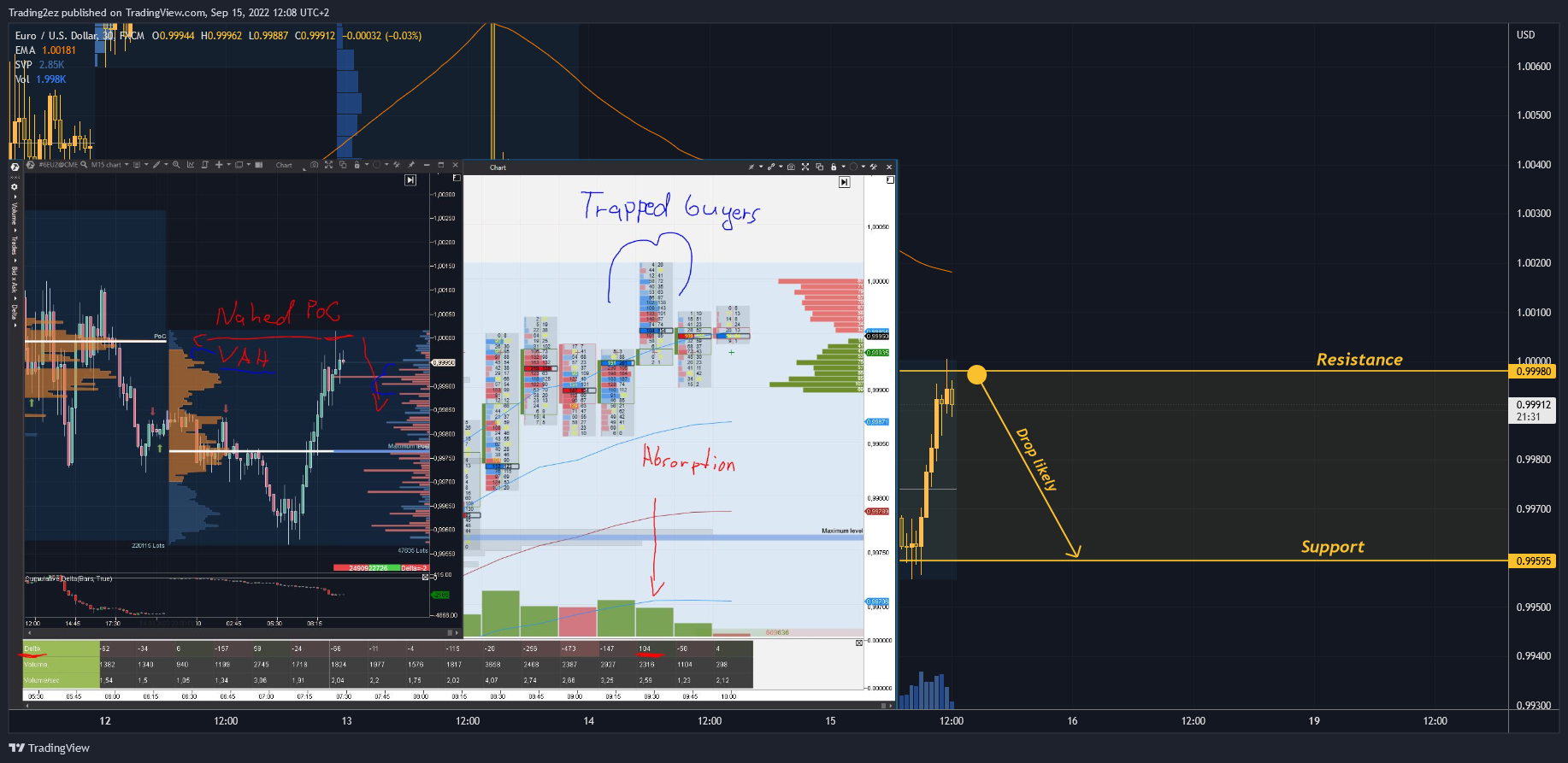This screenshot has width=1568, height=763.
Task: Click the crossed-arrows icon in the right chart toolbar
Action: 752,167
